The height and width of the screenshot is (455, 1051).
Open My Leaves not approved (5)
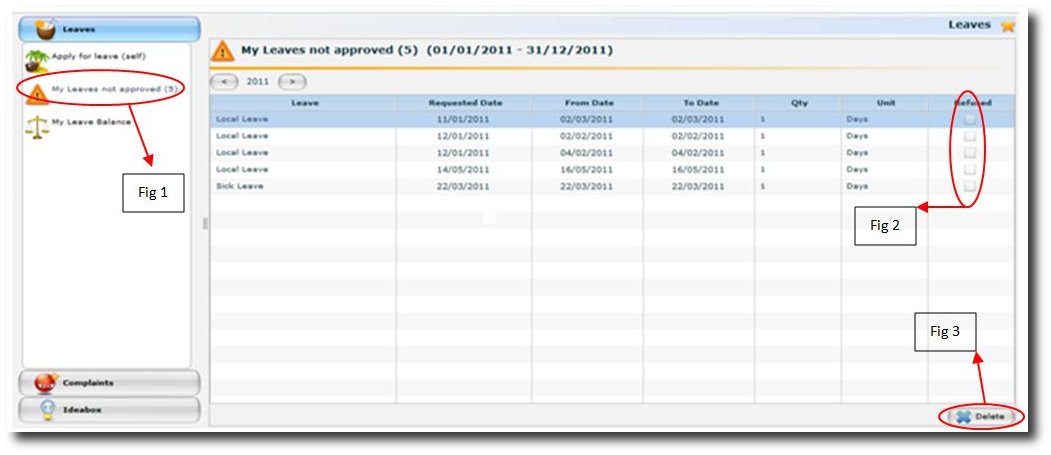(115, 90)
